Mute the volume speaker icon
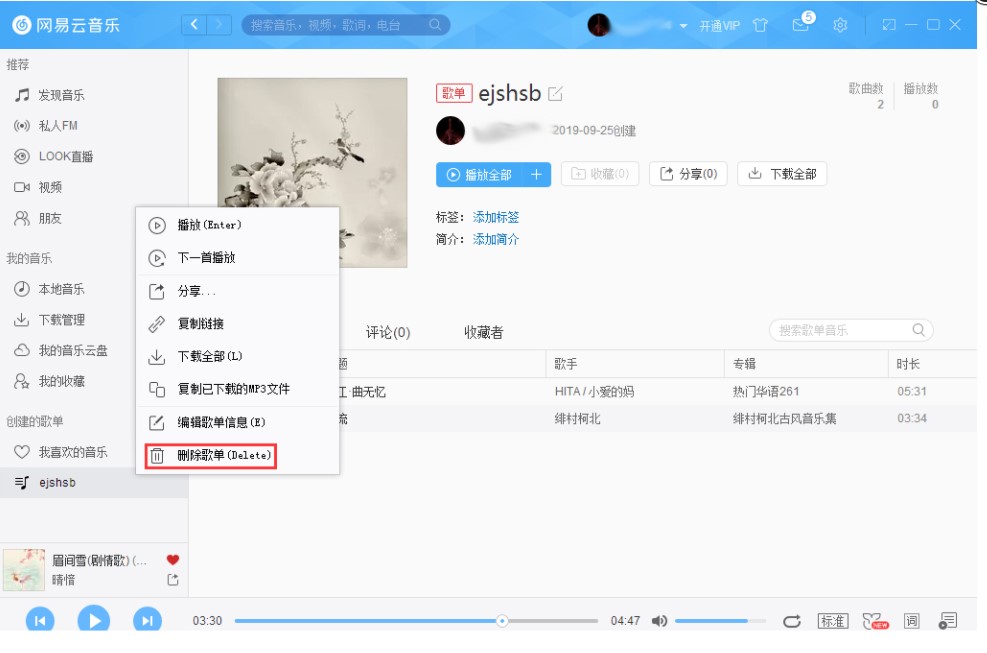This screenshot has width=987, height=653. click(x=659, y=620)
